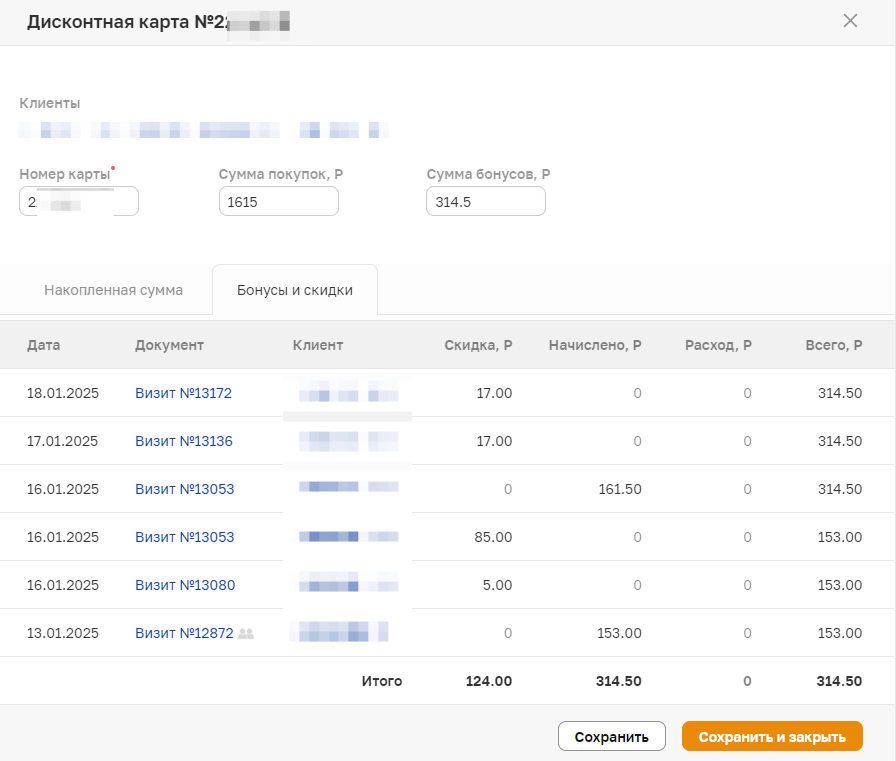Click the Дата column header
Screen dimensions: 896x761
coord(43,345)
